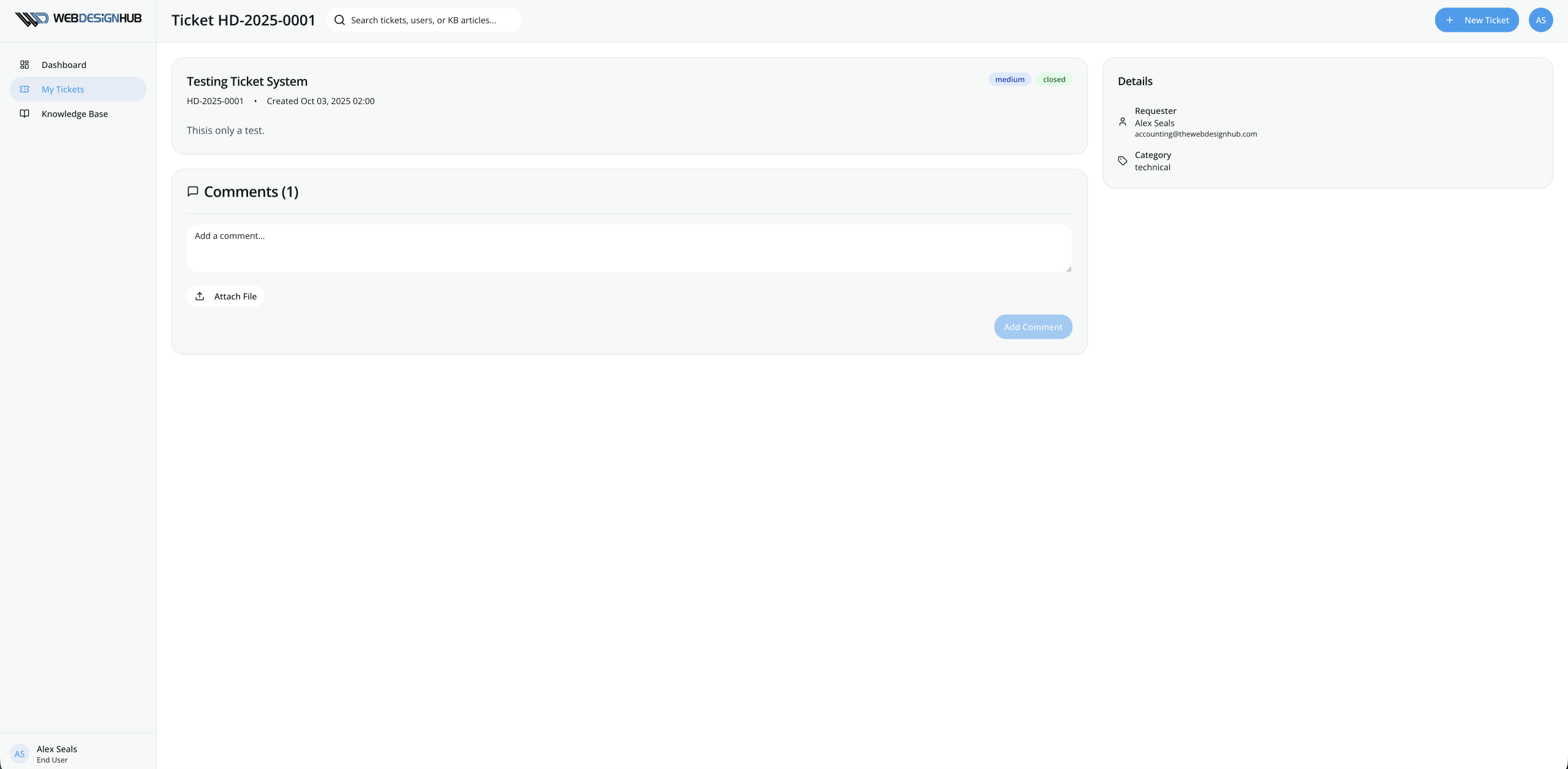
Task: Click the Attach File button
Action: [x=226, y=296]
